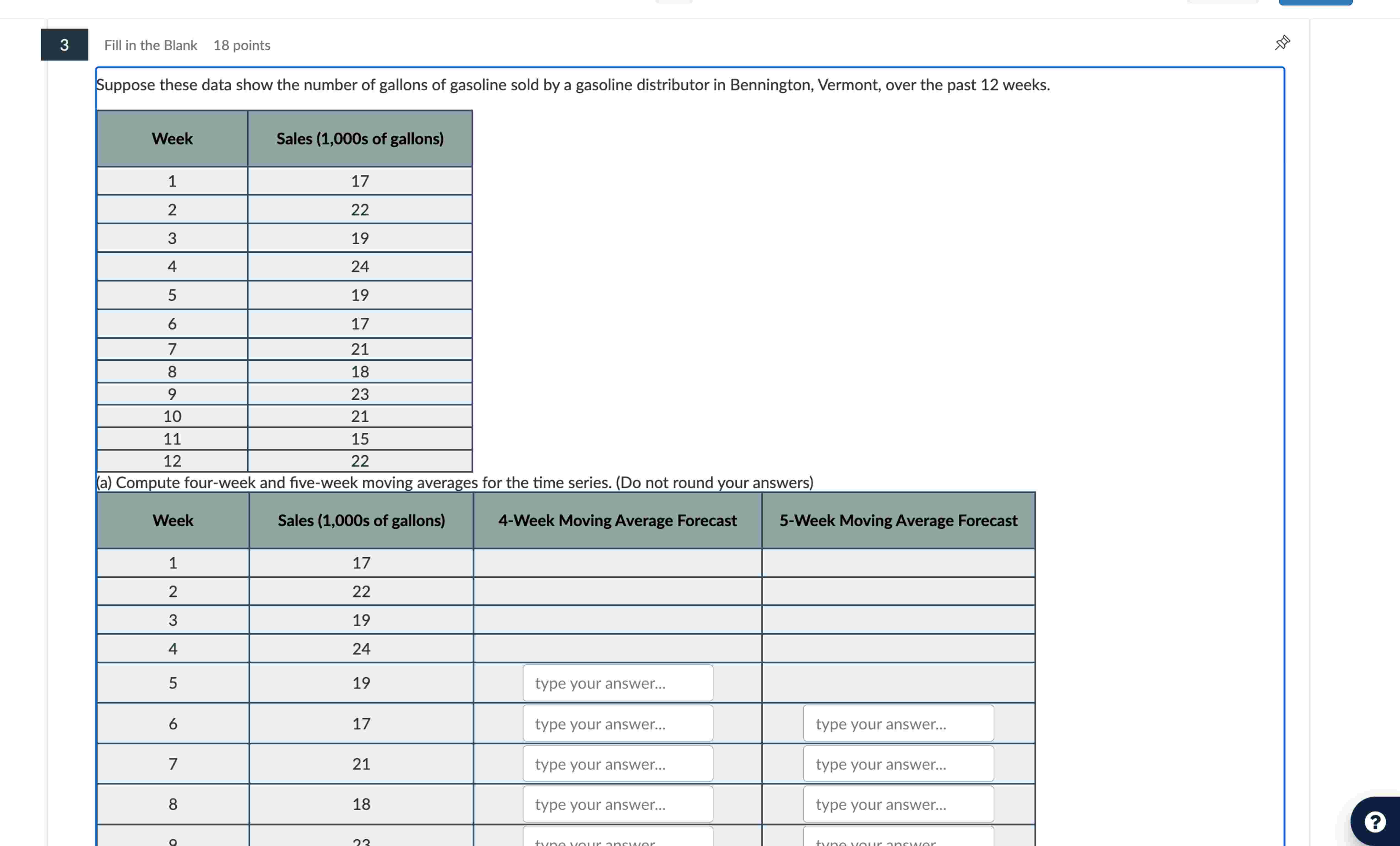Click week 6 five-week moving average input
This screenshot has height=846, width=1400.
pos(898,723)
